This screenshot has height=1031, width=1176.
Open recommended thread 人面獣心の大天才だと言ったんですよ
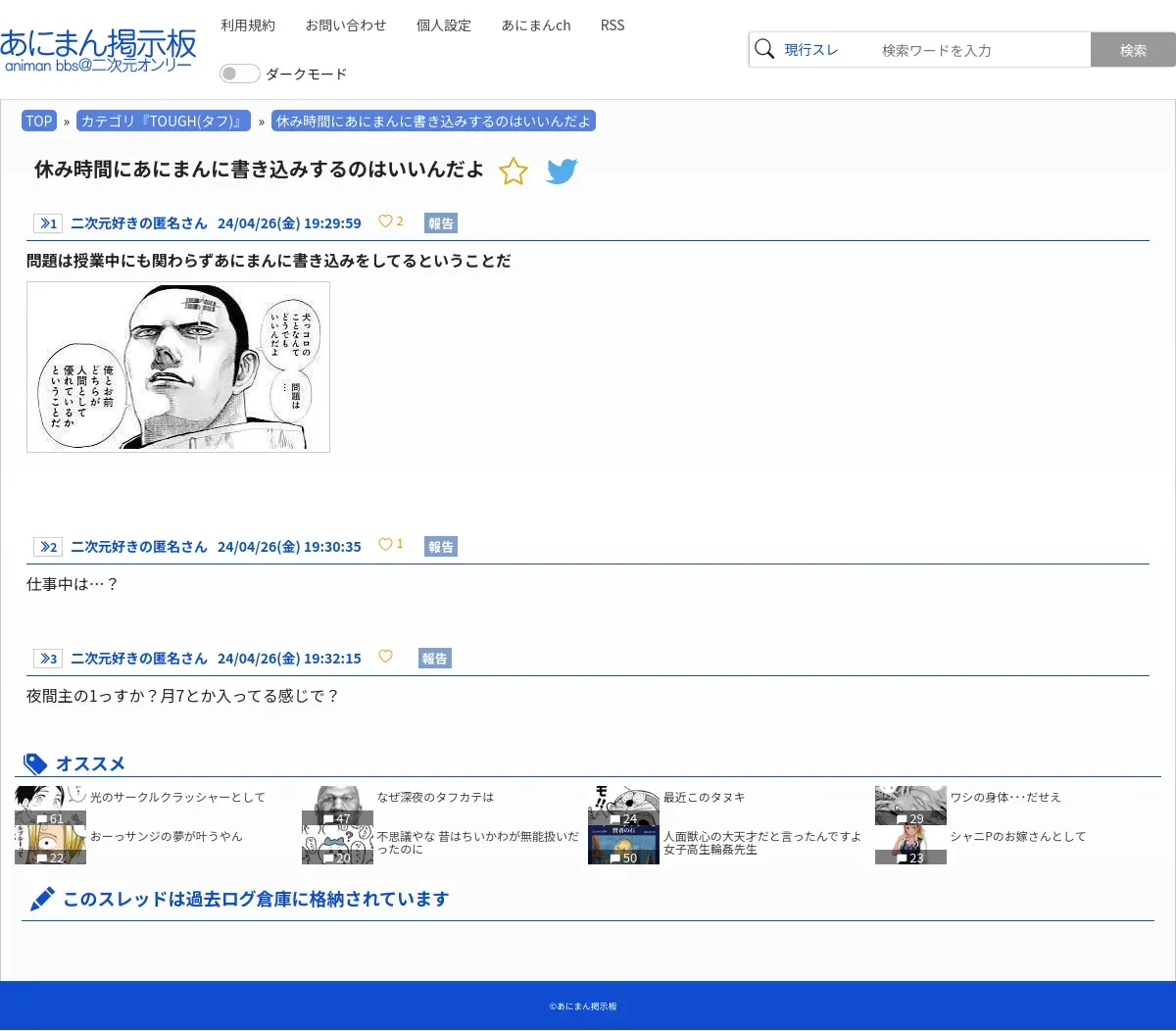762,843
